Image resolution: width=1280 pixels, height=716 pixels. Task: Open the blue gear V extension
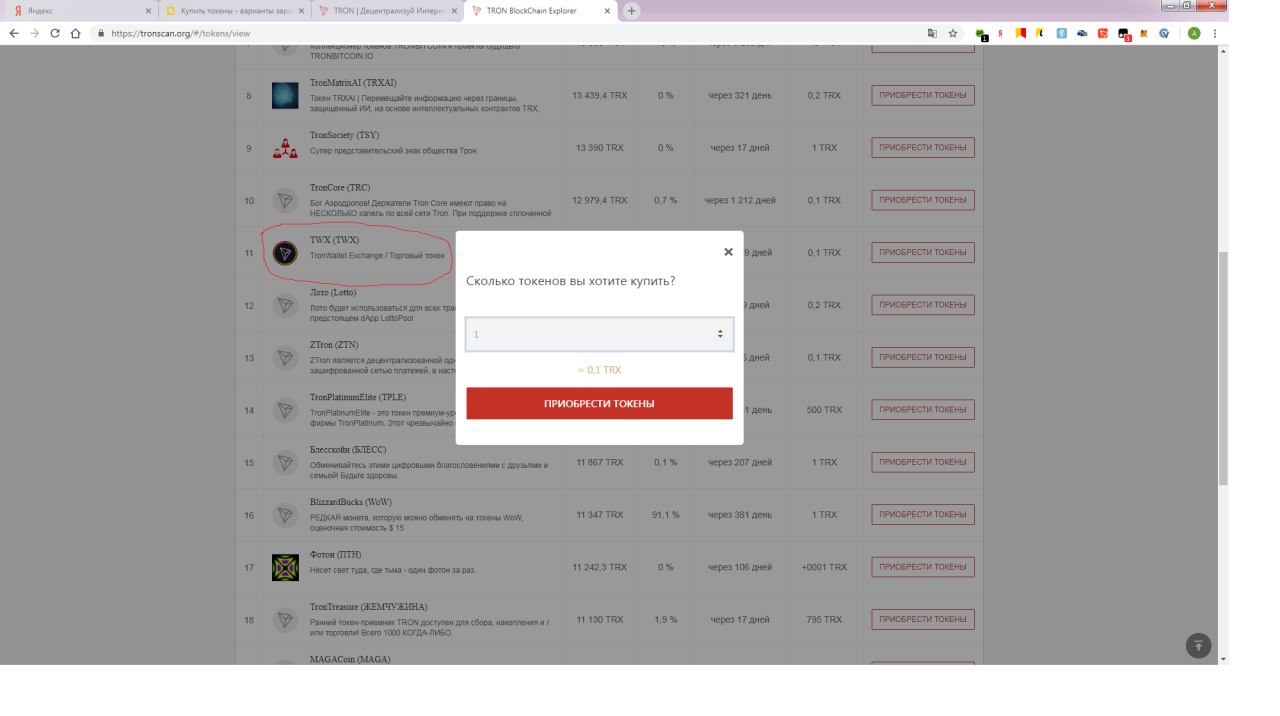pyautogui.click(x=1164, y=33)
